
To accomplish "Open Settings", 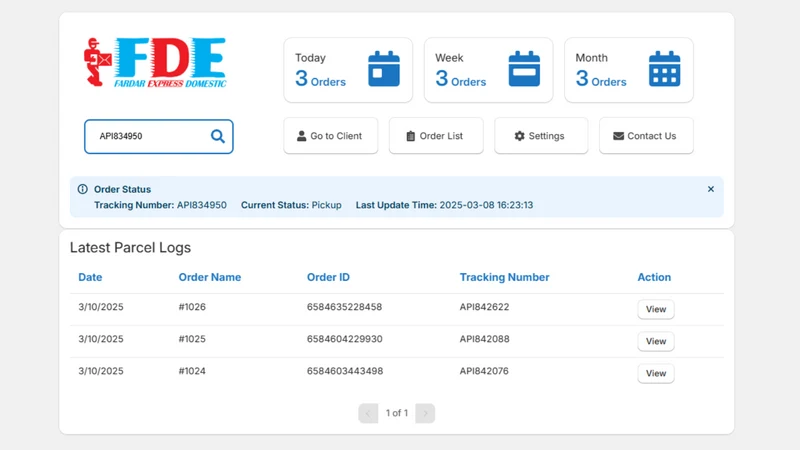I will [541, 136].
